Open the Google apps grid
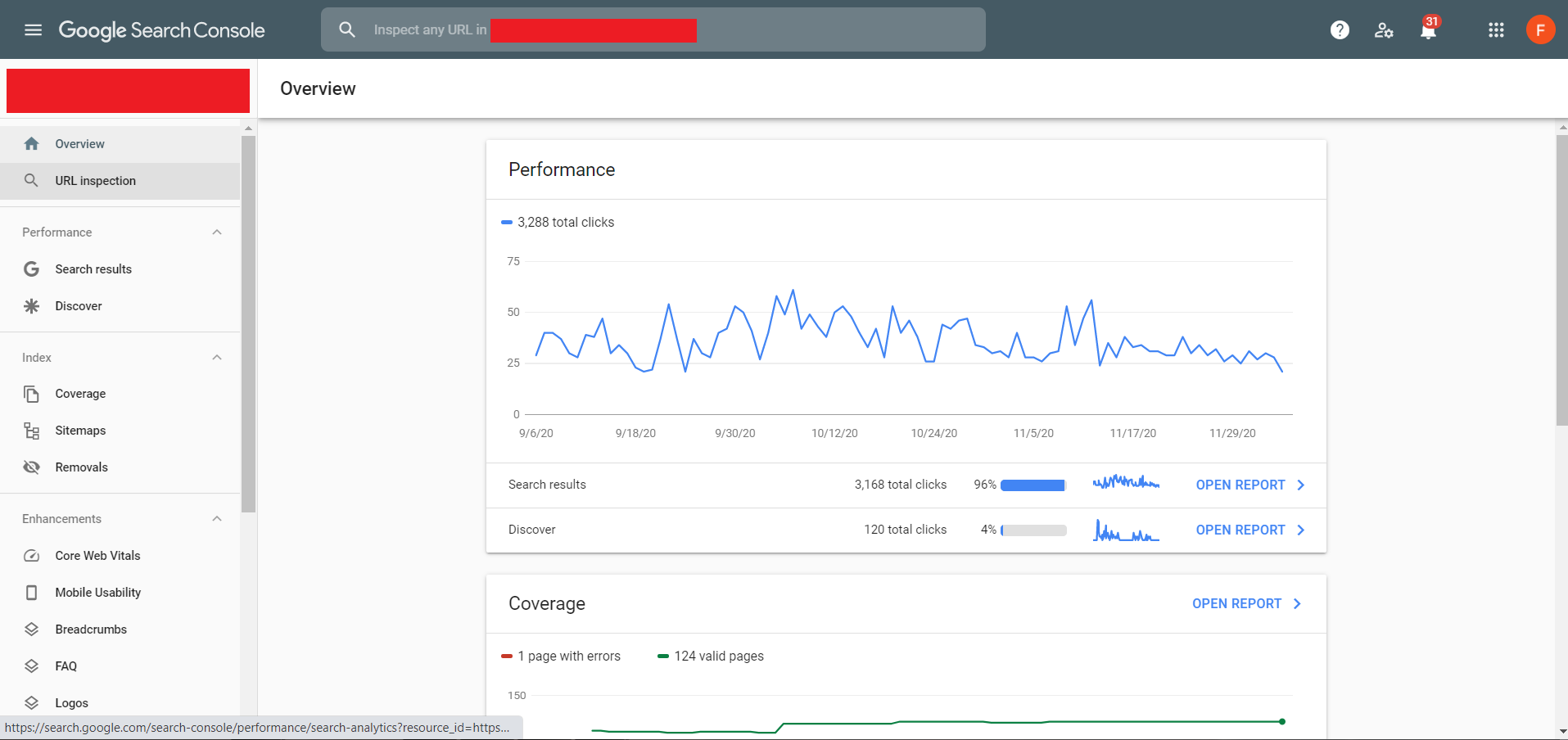The image size is (1568, 740). (x=1496, y=30)
